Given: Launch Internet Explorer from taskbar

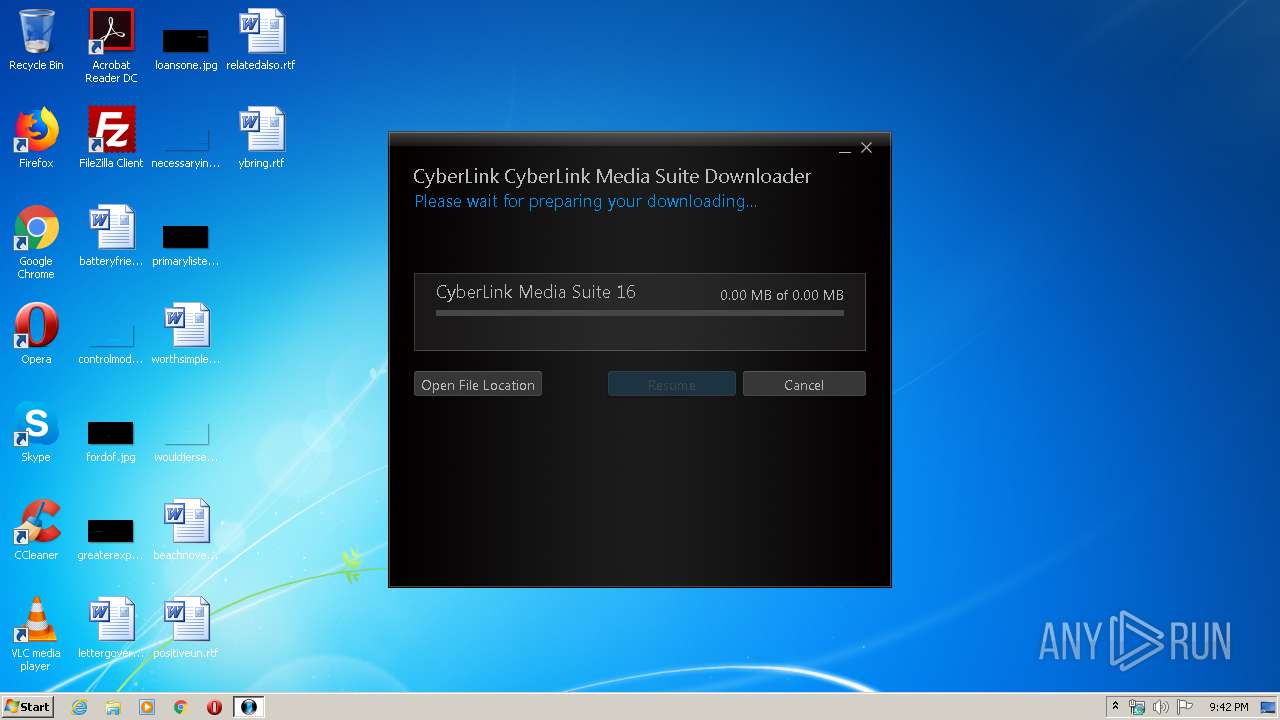Looking at the screenshot, I should [79, 707].
